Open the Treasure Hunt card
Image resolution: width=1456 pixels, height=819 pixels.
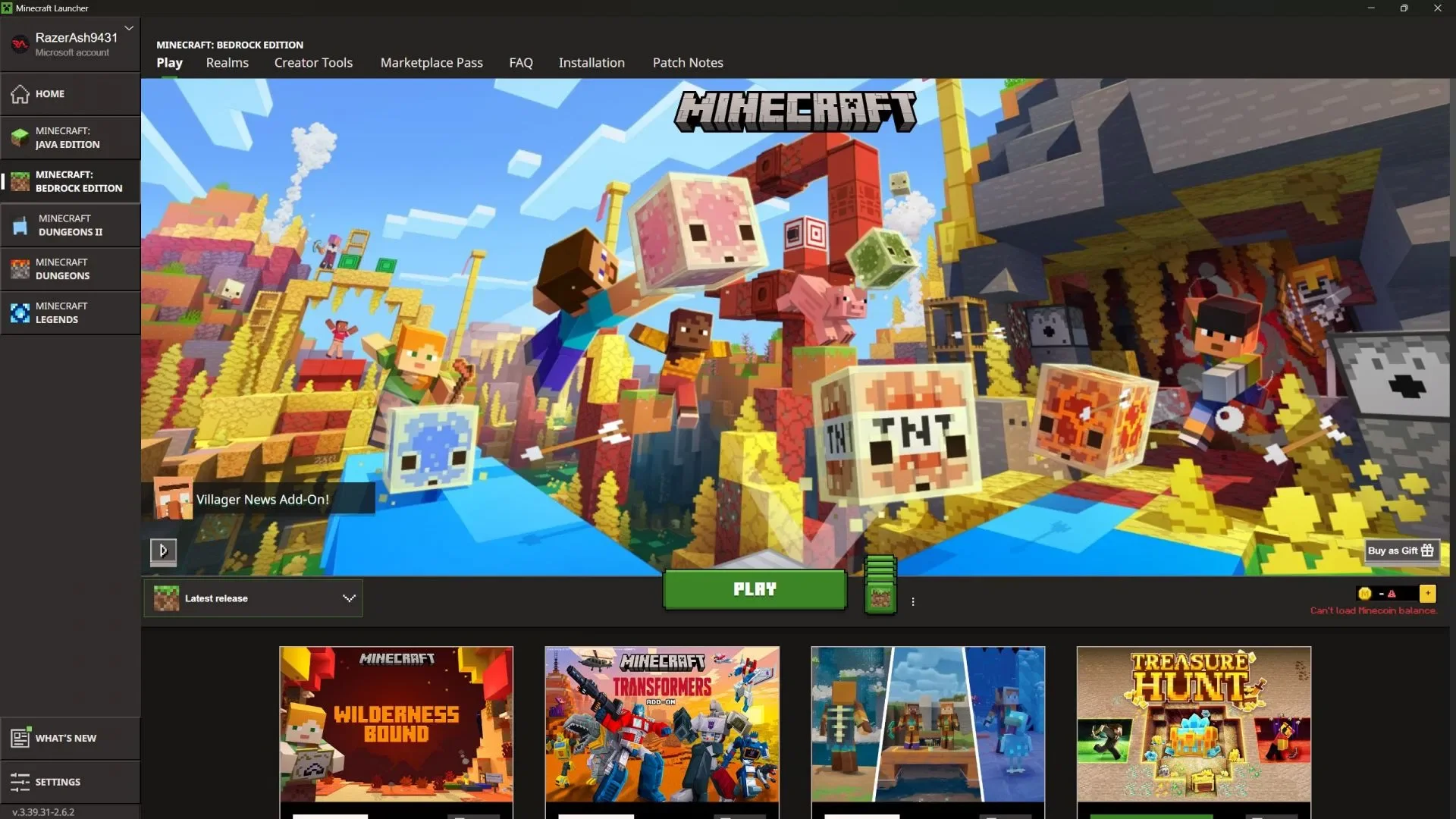coord(1194,733)
